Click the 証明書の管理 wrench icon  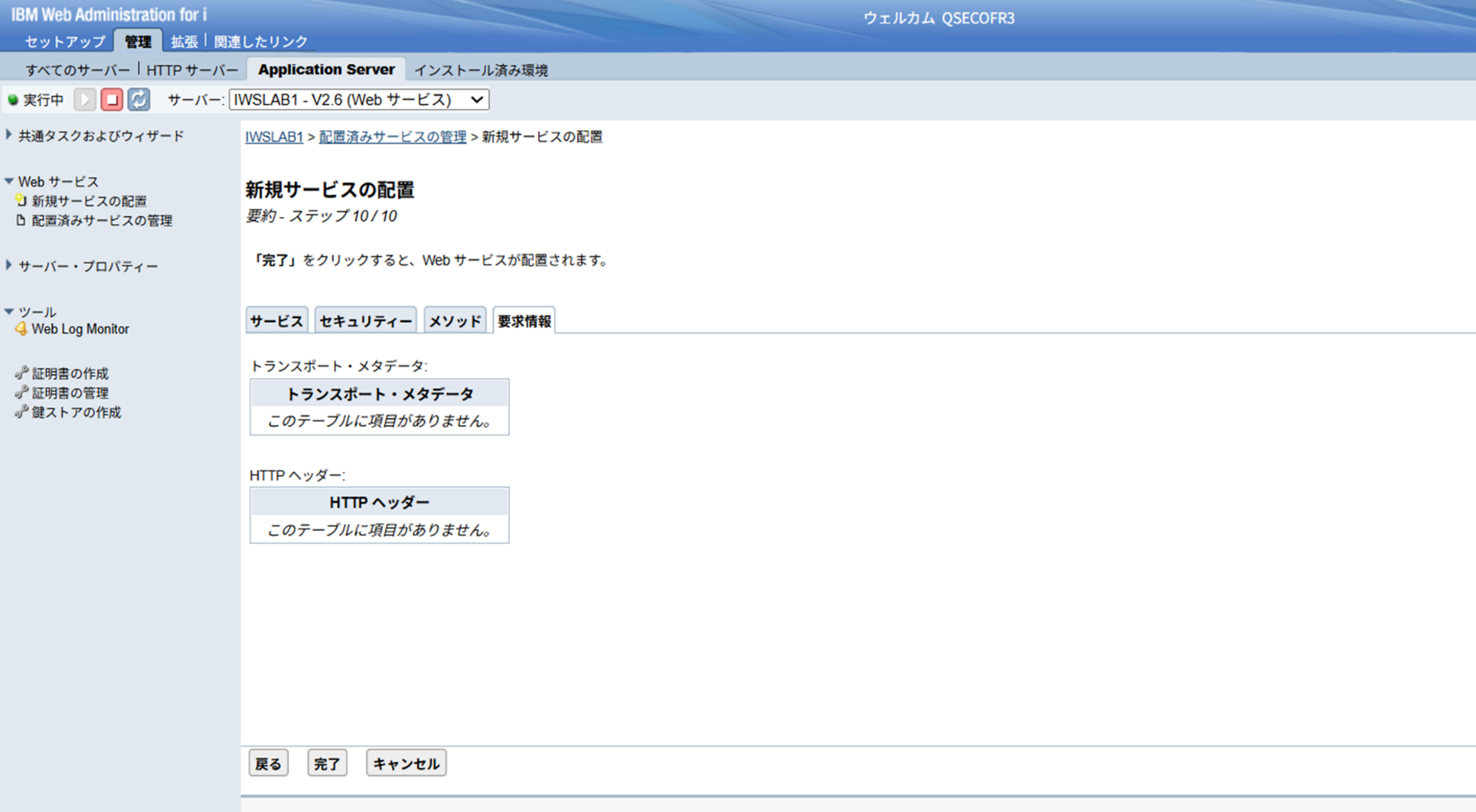point(21,393)
